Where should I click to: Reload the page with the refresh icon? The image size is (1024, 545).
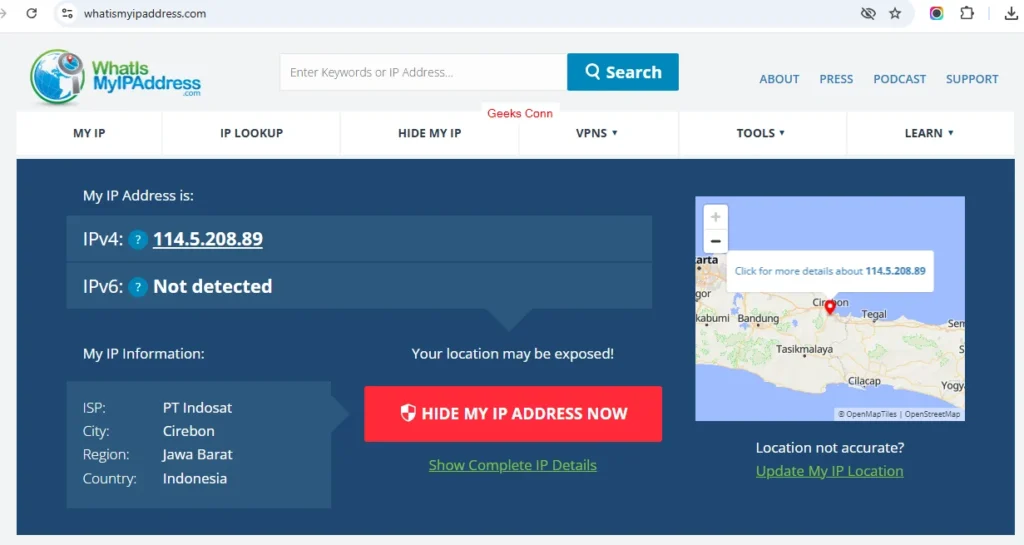click(x=31, y=13)
